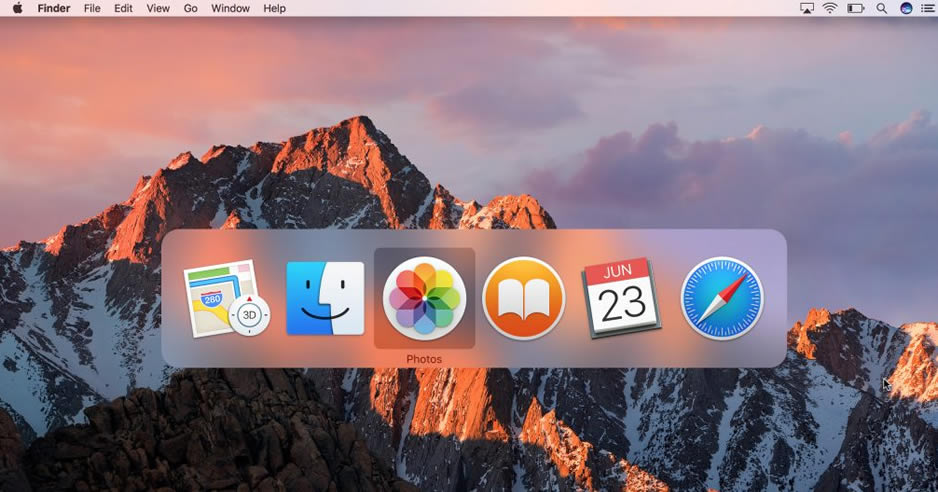Click the Photos label under the icon
This screenshot has height=492, width=938.
point(424,359)
